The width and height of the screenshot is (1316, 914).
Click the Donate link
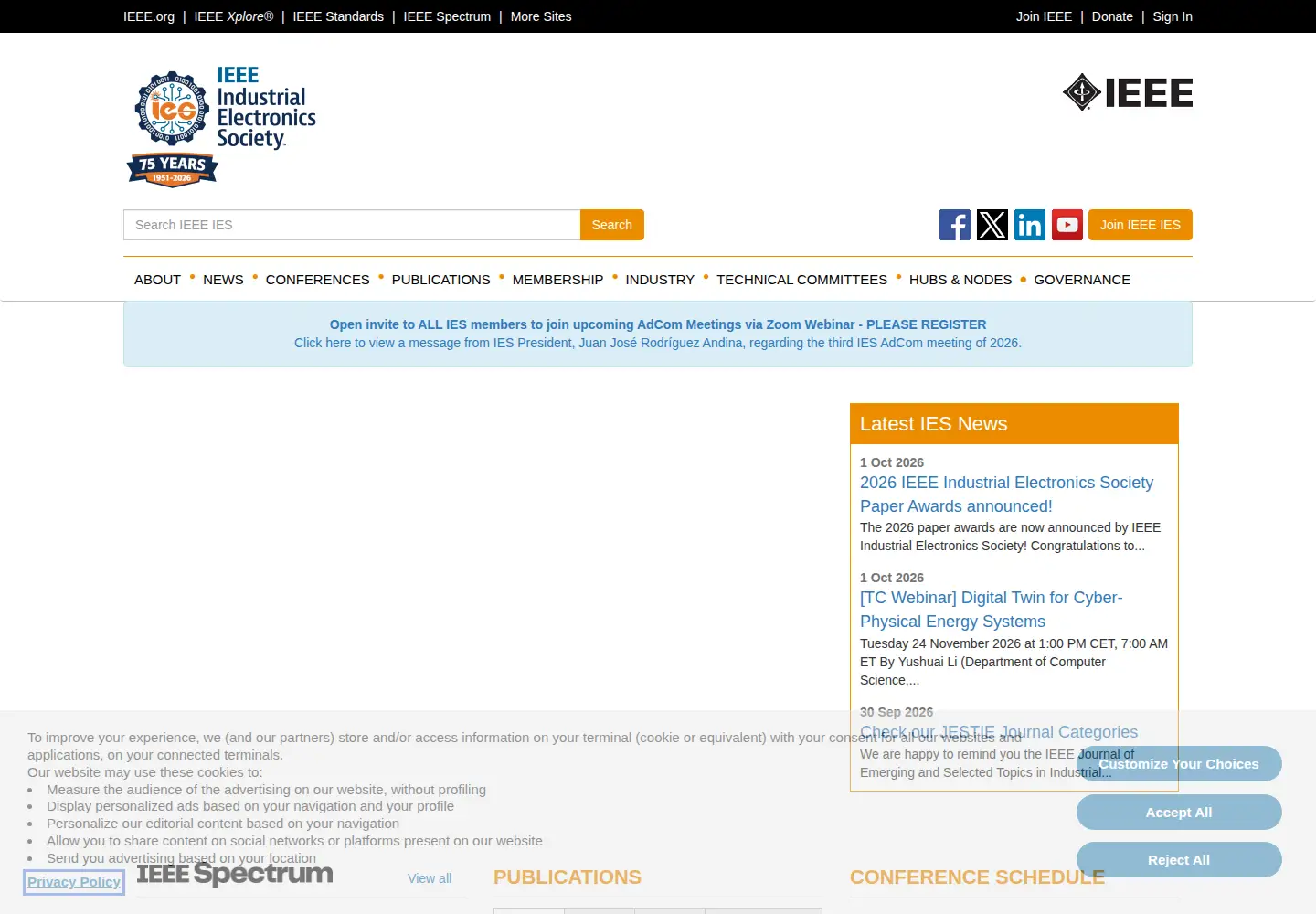(1112, 16)
